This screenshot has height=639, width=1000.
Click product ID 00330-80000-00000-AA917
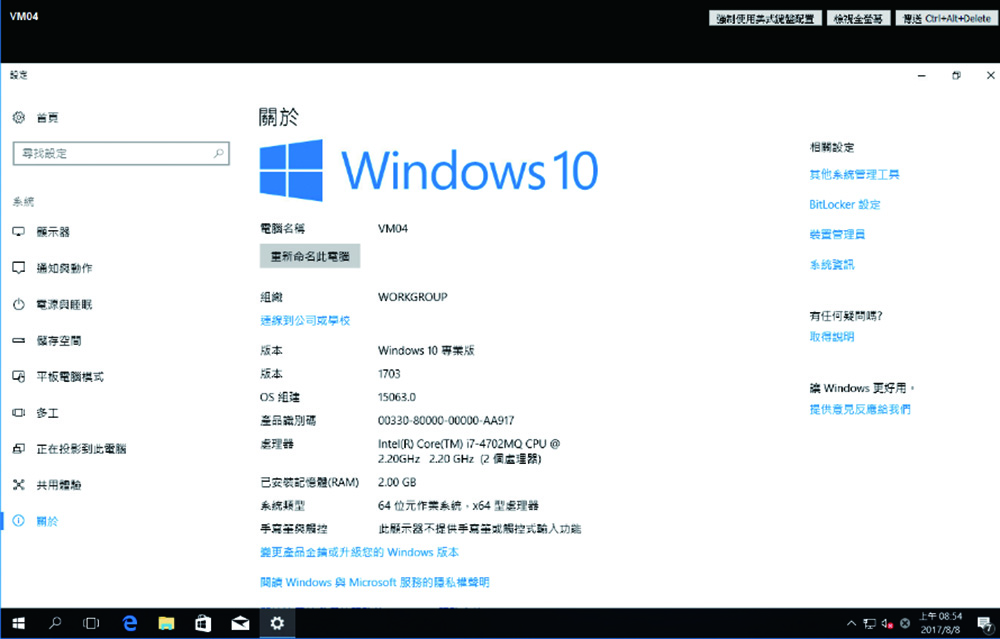[x=446, y=420]
